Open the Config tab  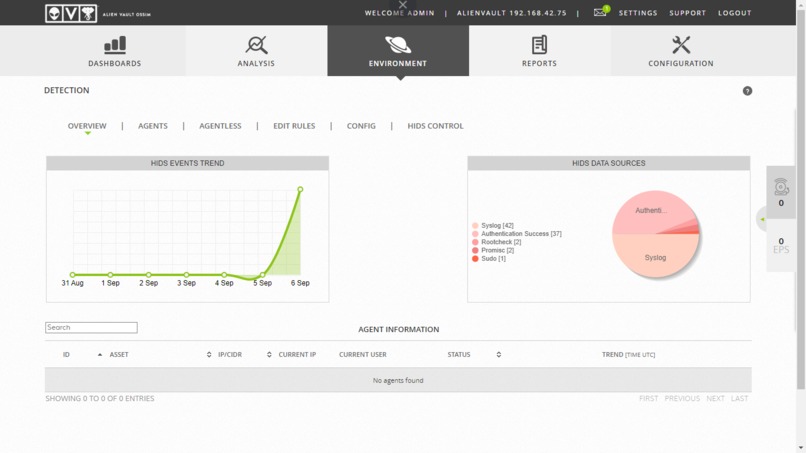[x=361, y=126]
